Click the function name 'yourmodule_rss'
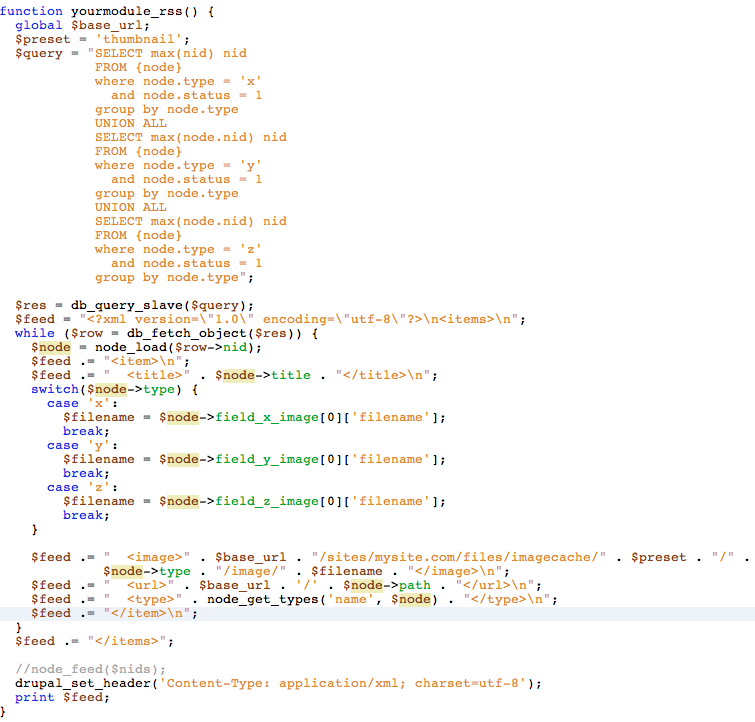This screenshot has width=755, height=722. [127, 11]
